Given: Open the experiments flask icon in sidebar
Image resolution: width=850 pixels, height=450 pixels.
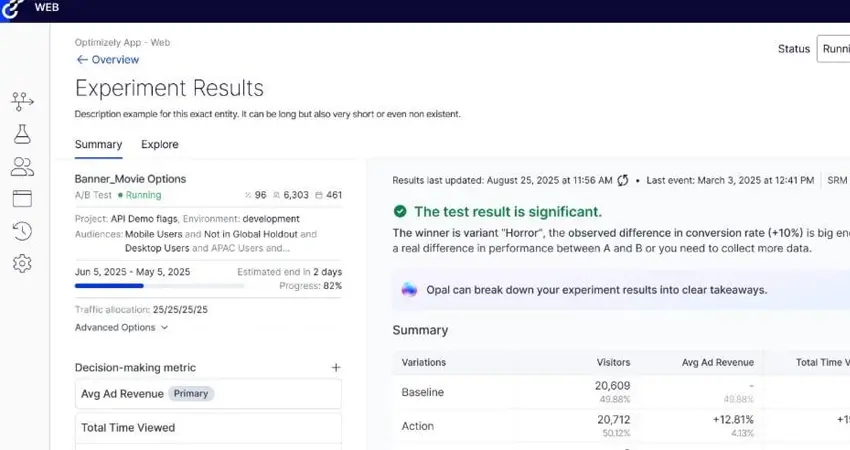Looking at the screenshot, I should point(22,133).
